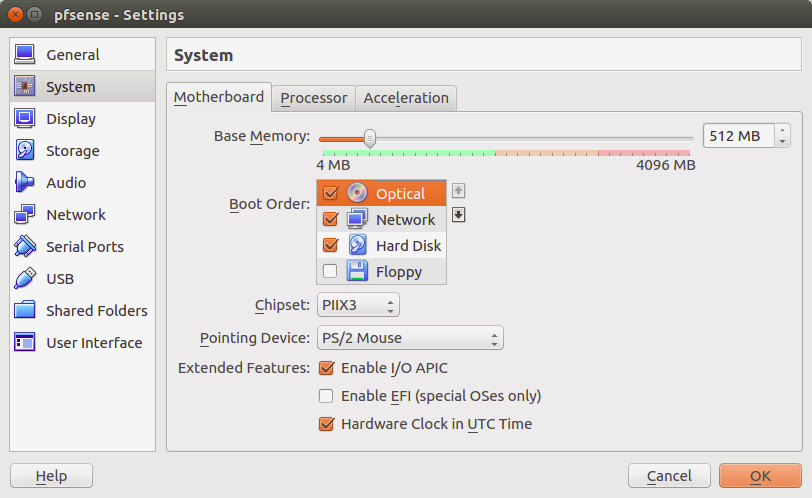Click the System chip icon in sidebar

24,86
